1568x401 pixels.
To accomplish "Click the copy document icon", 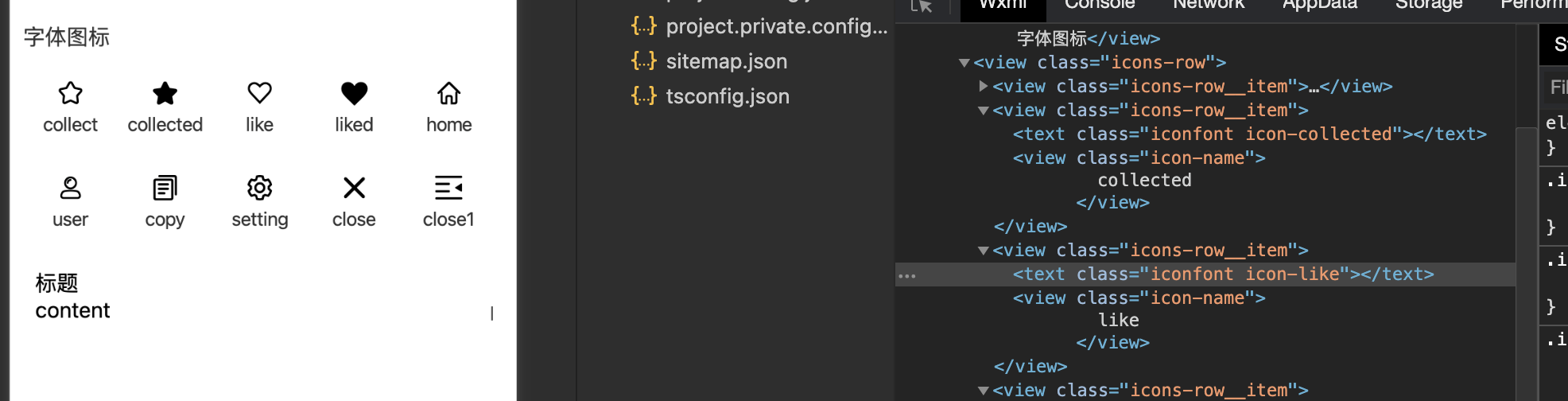I will tap(165, 188).
